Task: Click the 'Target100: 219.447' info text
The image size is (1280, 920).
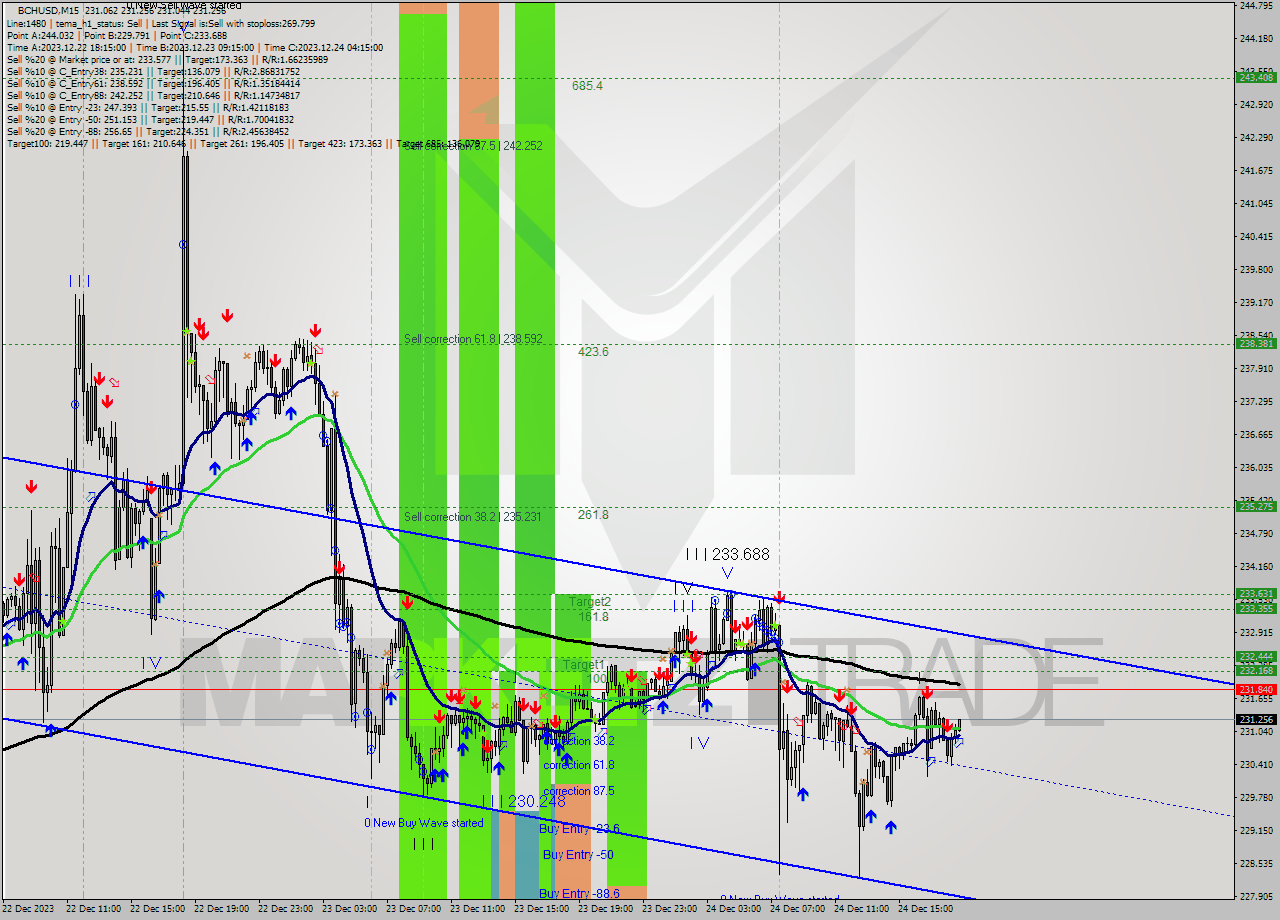Action: 45,143
